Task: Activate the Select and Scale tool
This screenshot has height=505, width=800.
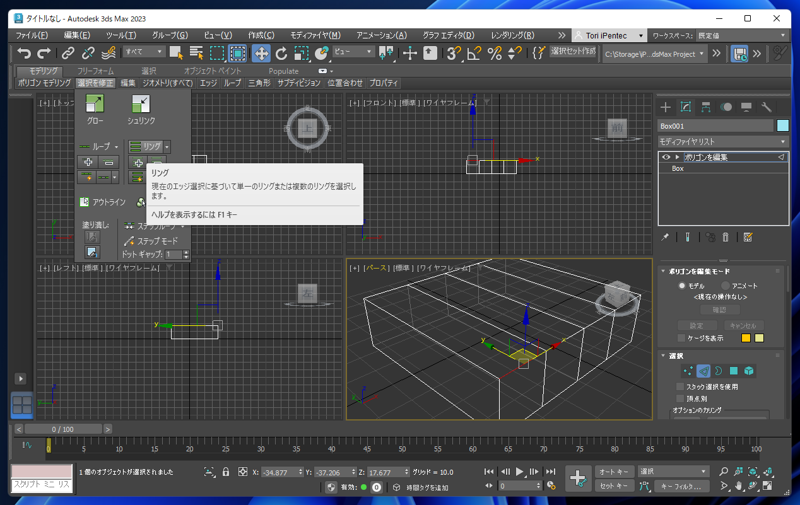Action: [x=302, y=53]
